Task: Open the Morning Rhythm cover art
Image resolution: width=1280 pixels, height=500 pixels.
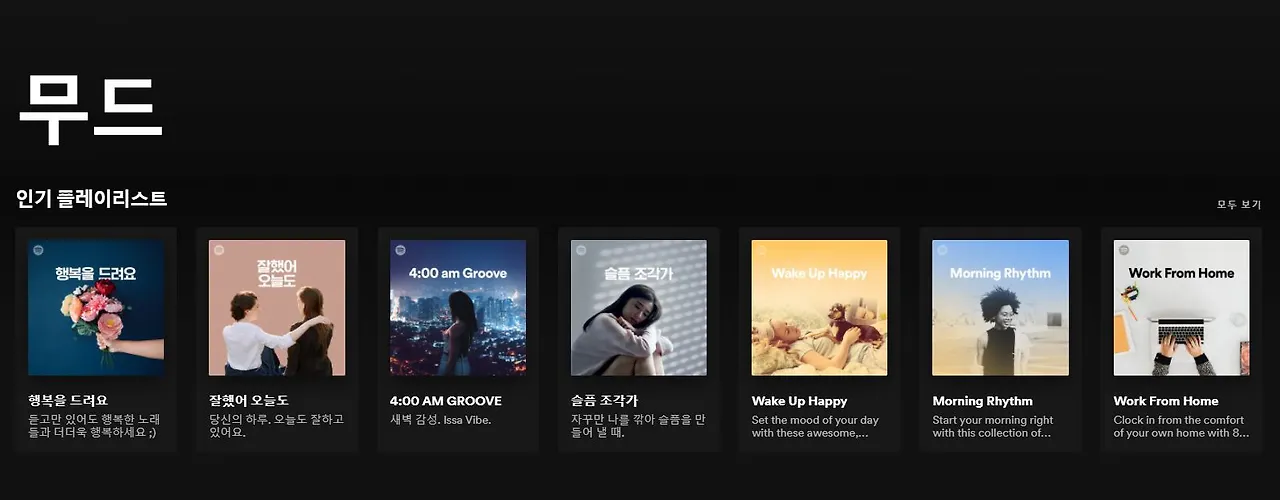Action: (x=1001, y=308)
